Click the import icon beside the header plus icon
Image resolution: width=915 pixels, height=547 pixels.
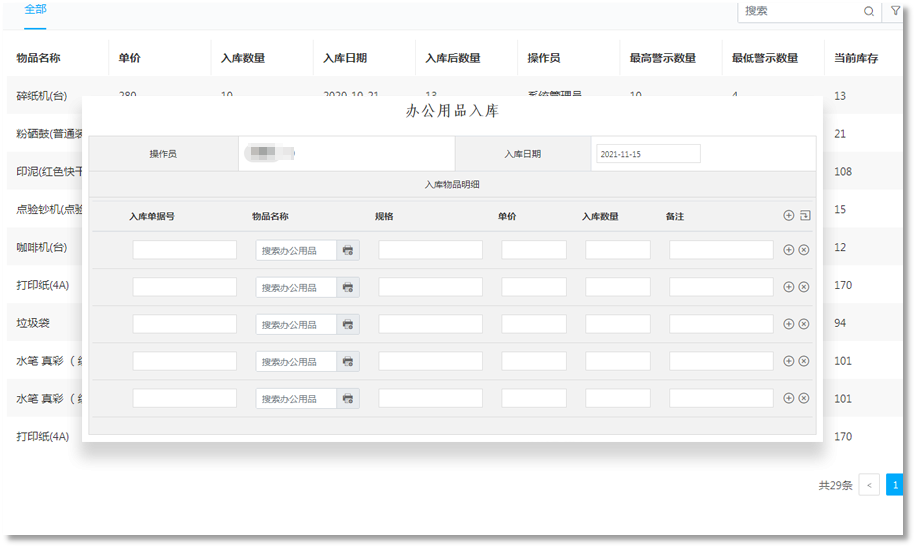tap(804, 215)
